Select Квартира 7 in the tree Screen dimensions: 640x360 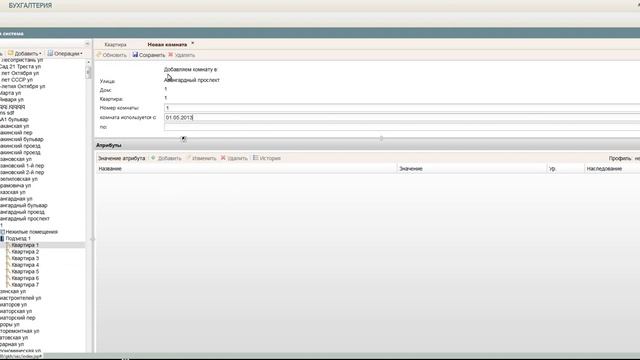pyautogui.click(x=25, y=285)
